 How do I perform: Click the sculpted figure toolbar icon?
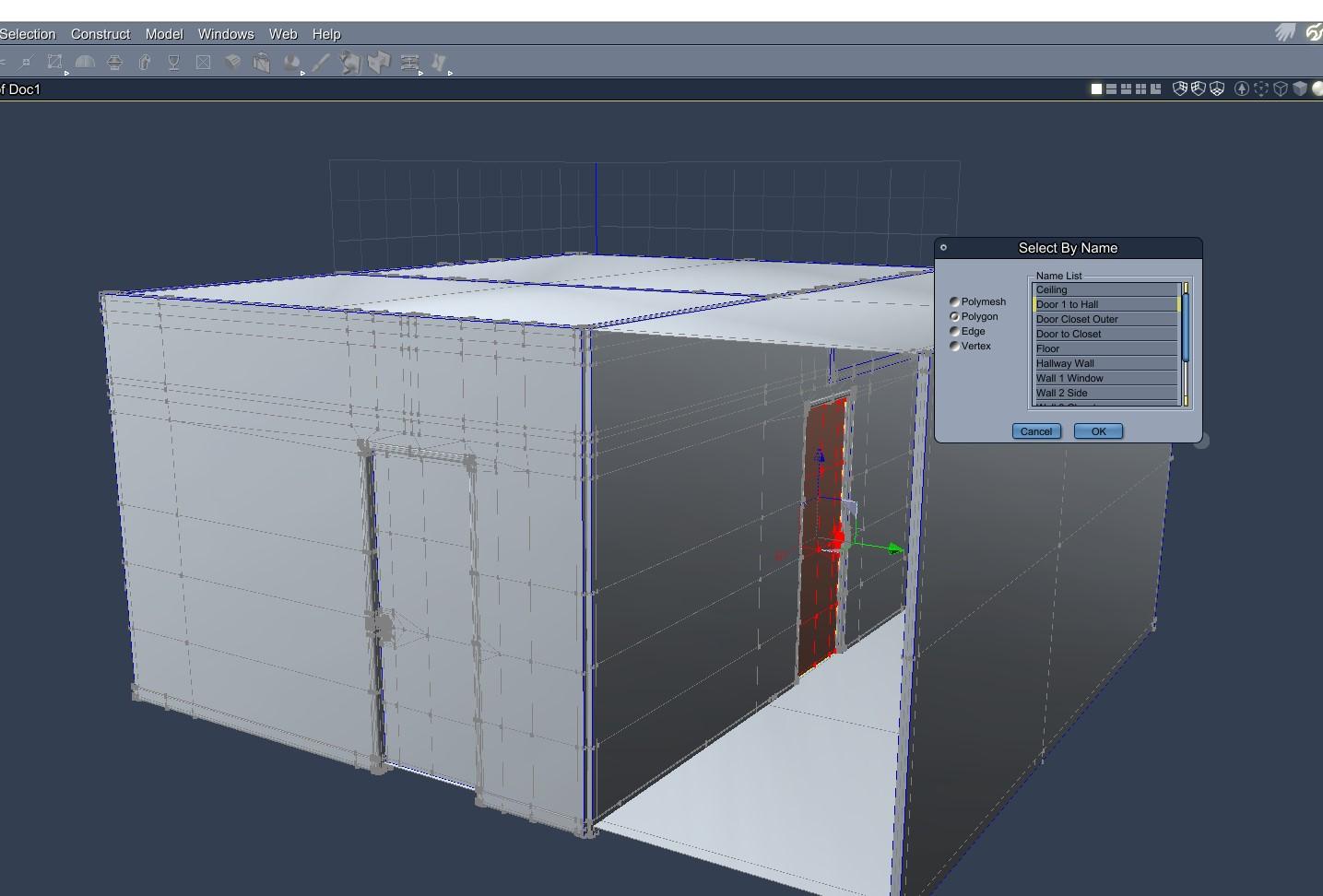(350, 63)
